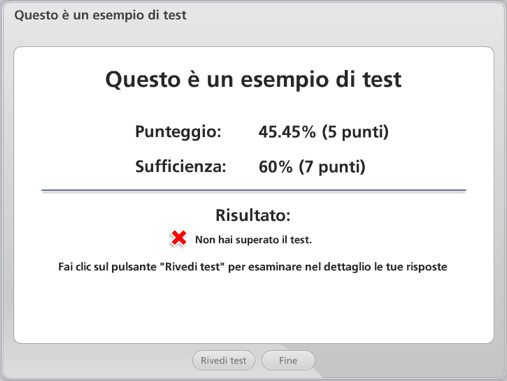
Task: Click the (5 punti) score text
Action: click(355, 132)
